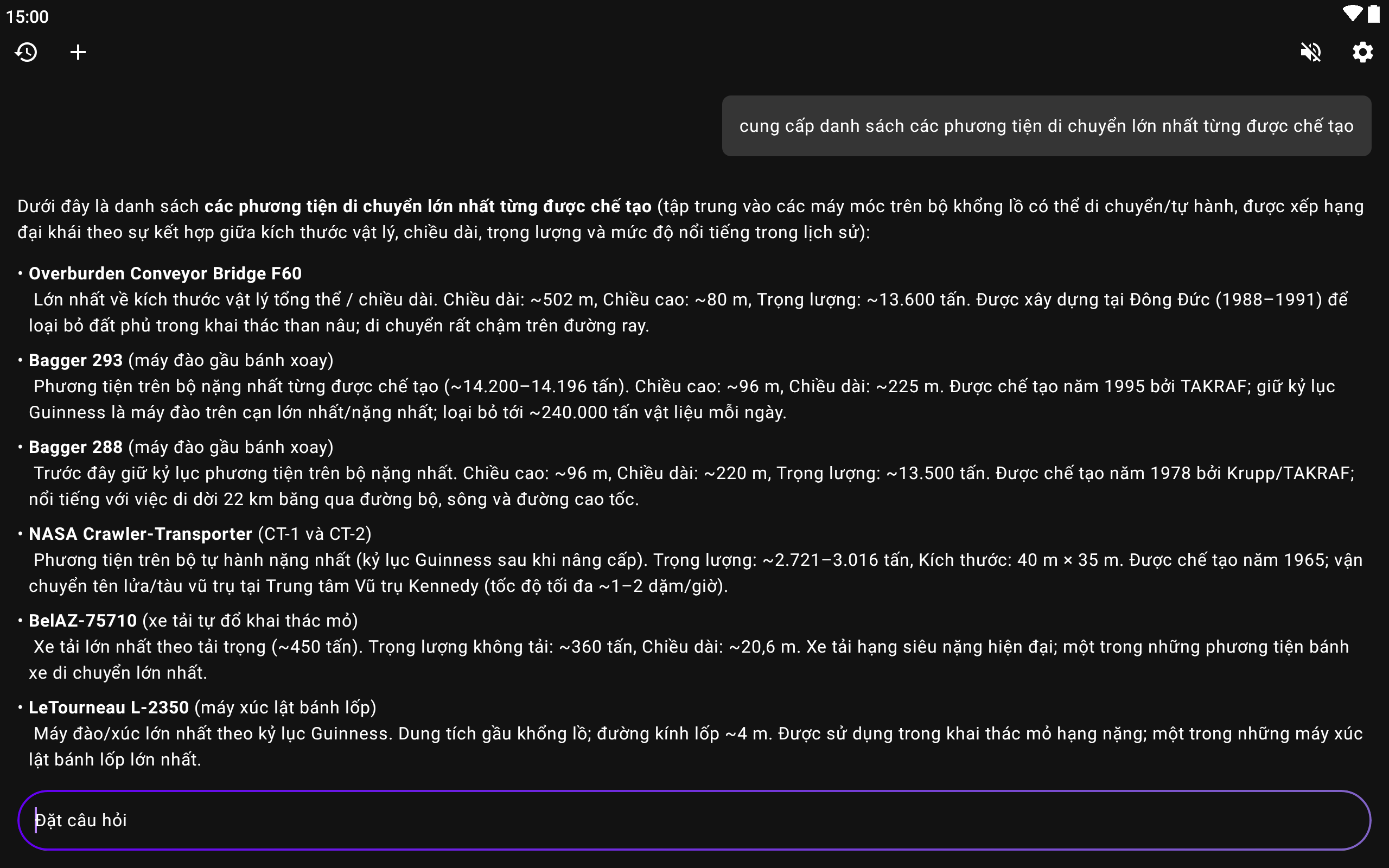Click the 'Bagger 293' bold title
Screen dimensions: 1389x868
click(x=76, y=360)
